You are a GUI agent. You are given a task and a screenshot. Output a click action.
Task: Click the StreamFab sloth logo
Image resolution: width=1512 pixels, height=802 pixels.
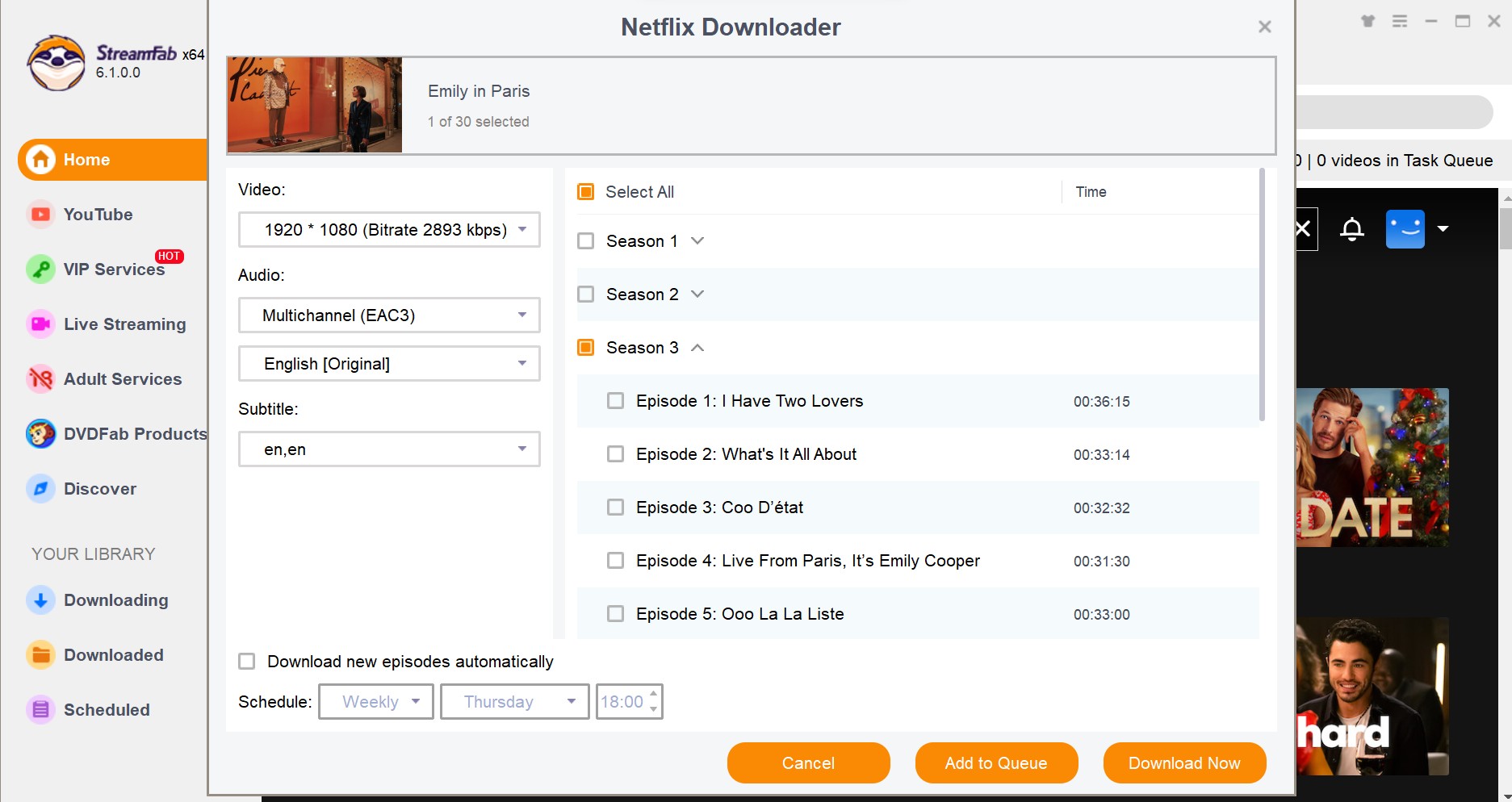coord(56,63)
